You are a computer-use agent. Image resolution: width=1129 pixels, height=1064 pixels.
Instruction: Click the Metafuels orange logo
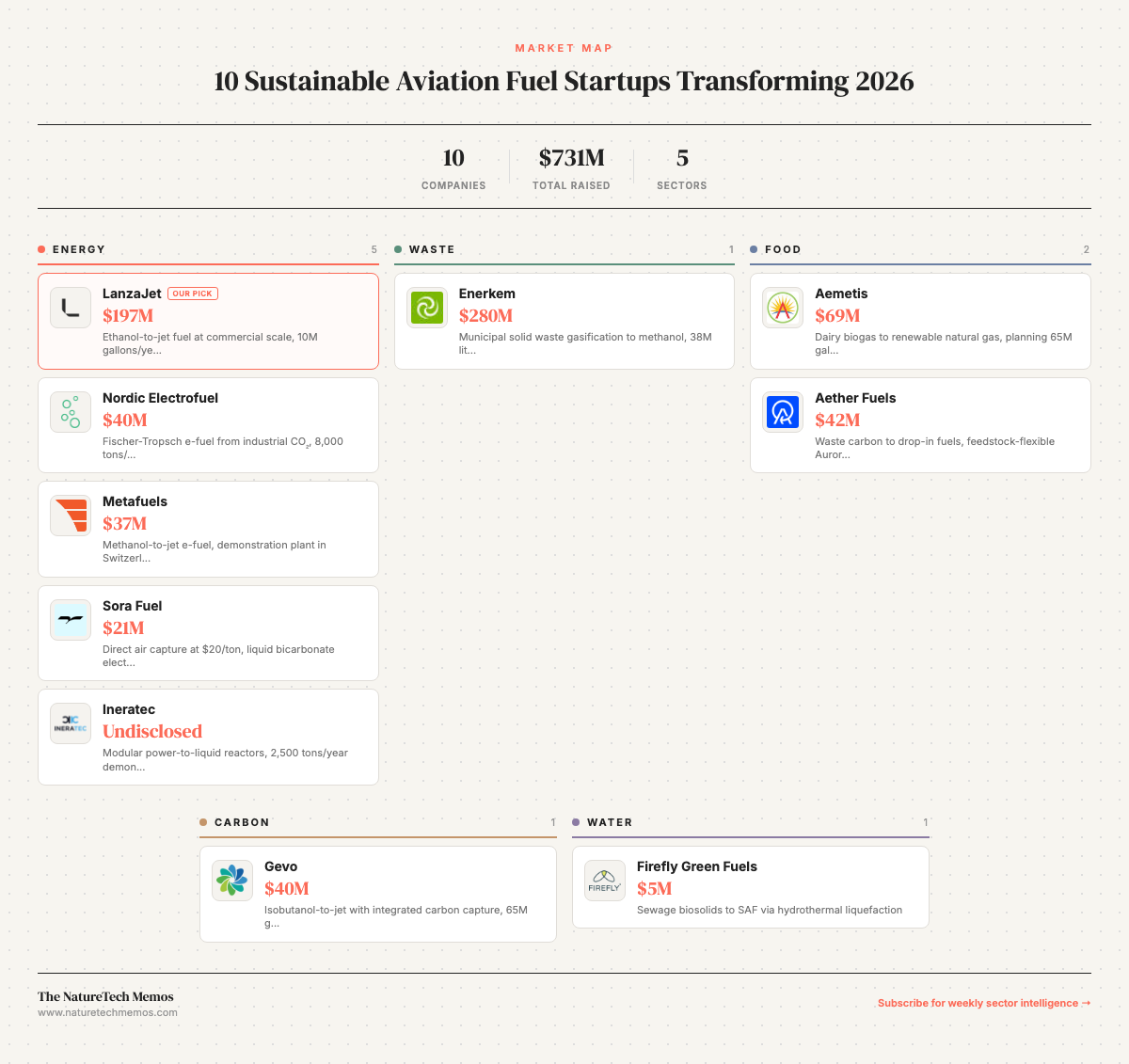[x=71, y=516]
